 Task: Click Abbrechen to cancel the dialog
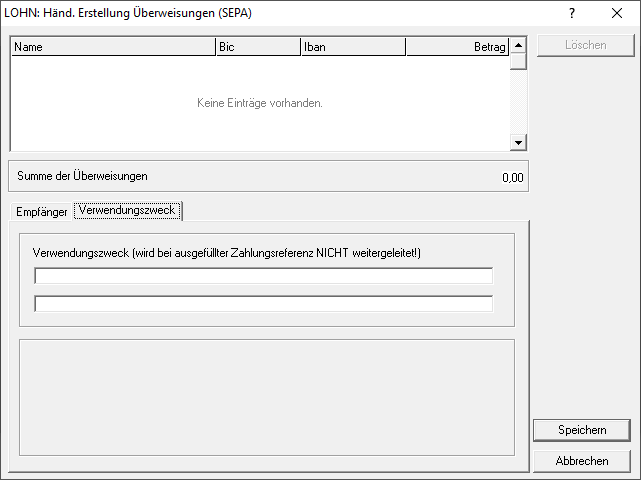(582, 461)
